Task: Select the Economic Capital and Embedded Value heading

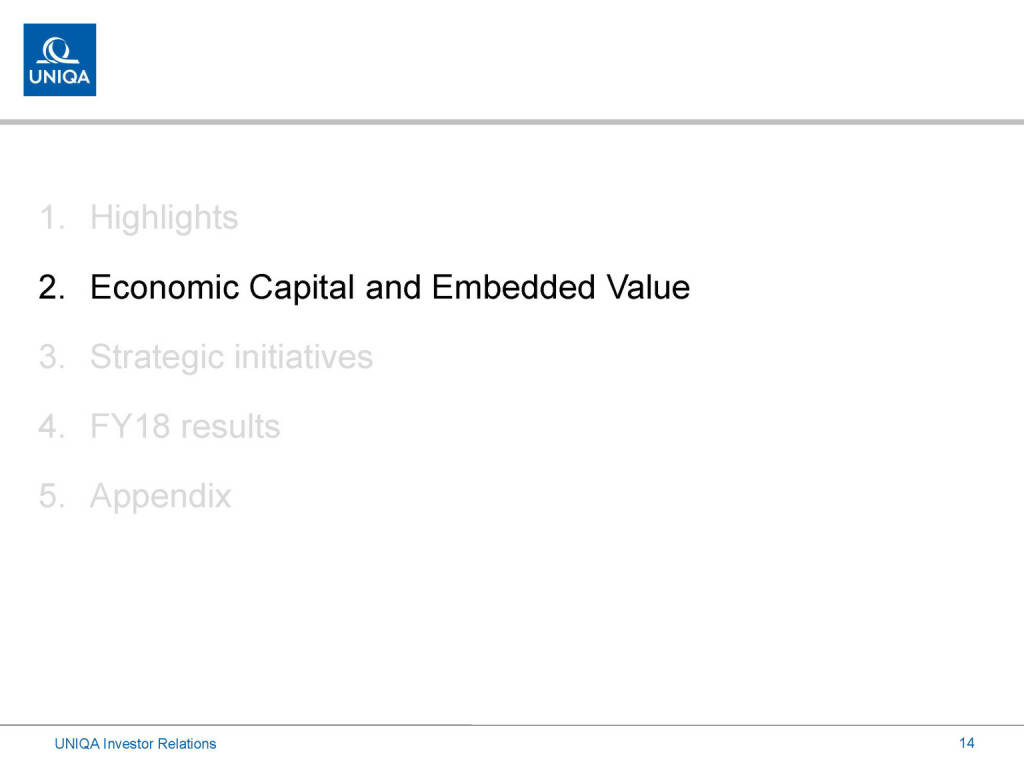Action: coord(390,288)
